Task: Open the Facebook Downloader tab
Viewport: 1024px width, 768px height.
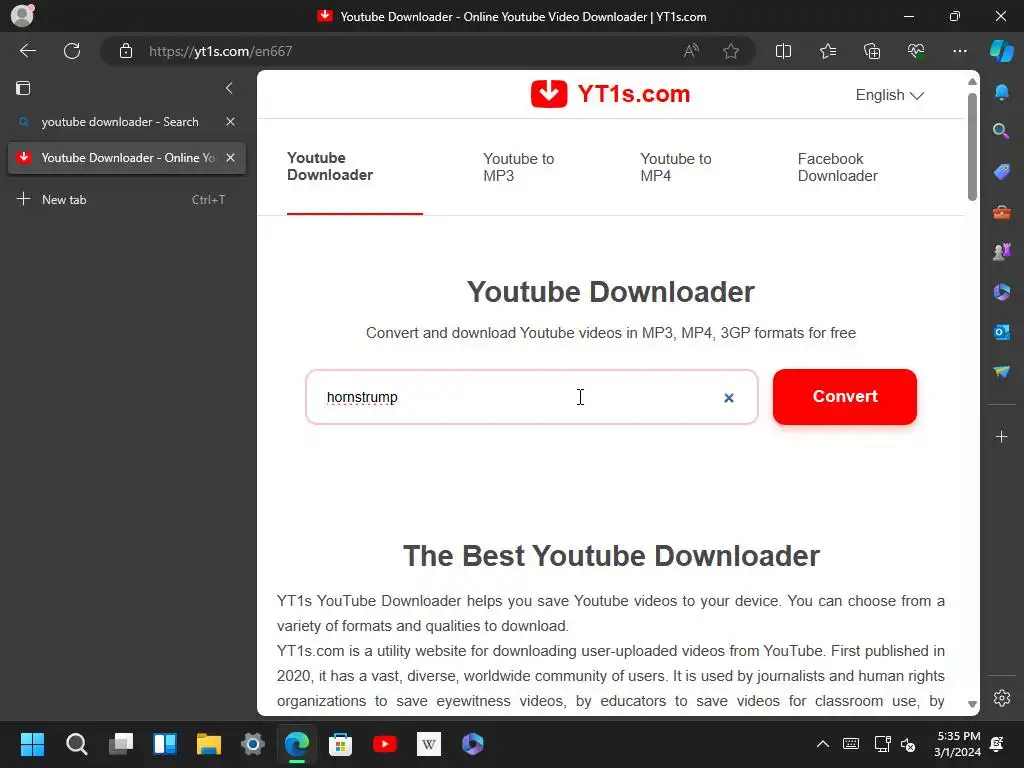Action: (837, 167)
